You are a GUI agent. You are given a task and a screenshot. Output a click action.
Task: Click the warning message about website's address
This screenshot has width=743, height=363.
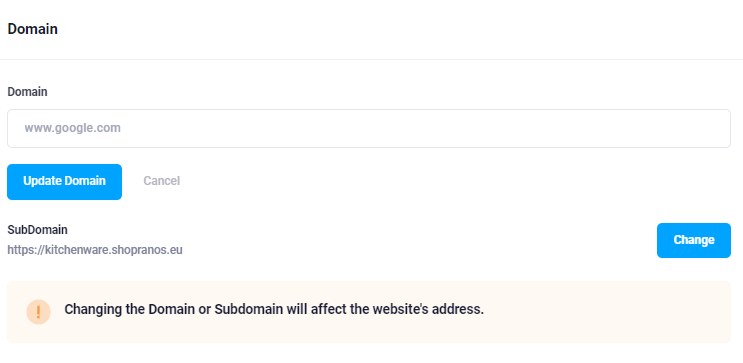click(x=274, y=309)
